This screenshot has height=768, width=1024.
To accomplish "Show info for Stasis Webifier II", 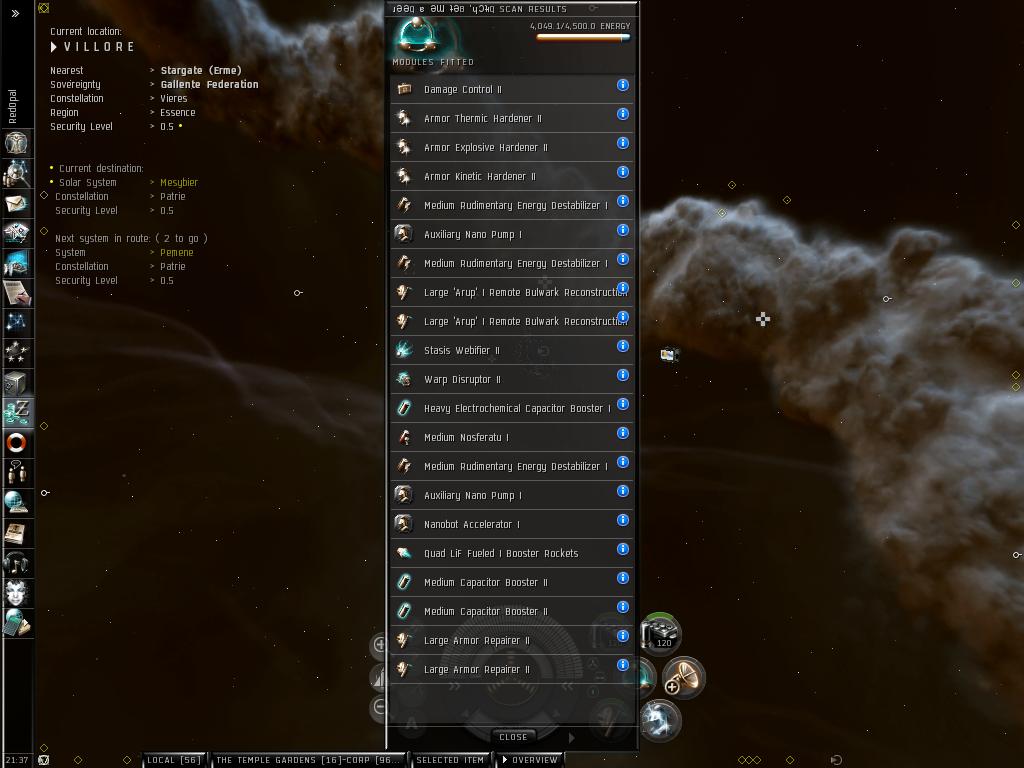I will (623, 346).
